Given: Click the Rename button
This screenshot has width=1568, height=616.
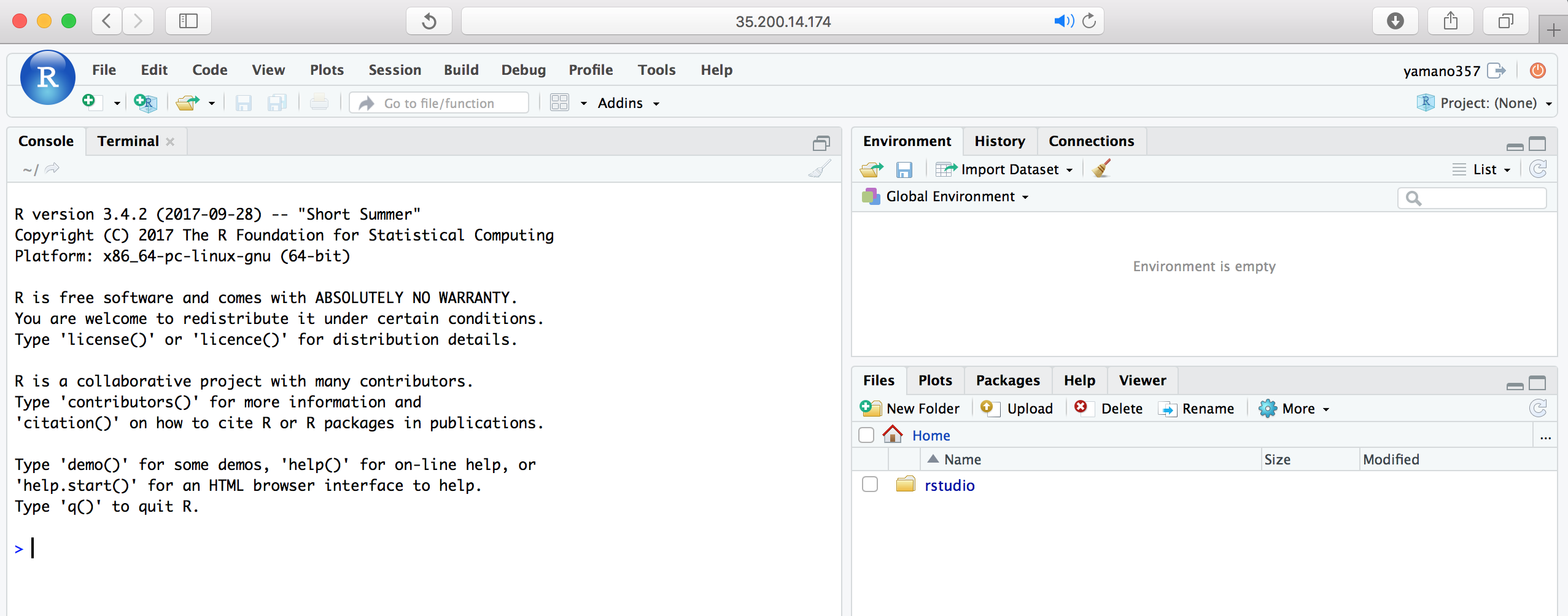Looking at the screenshot, I should pyautogui.click(x=1196, y=409).
